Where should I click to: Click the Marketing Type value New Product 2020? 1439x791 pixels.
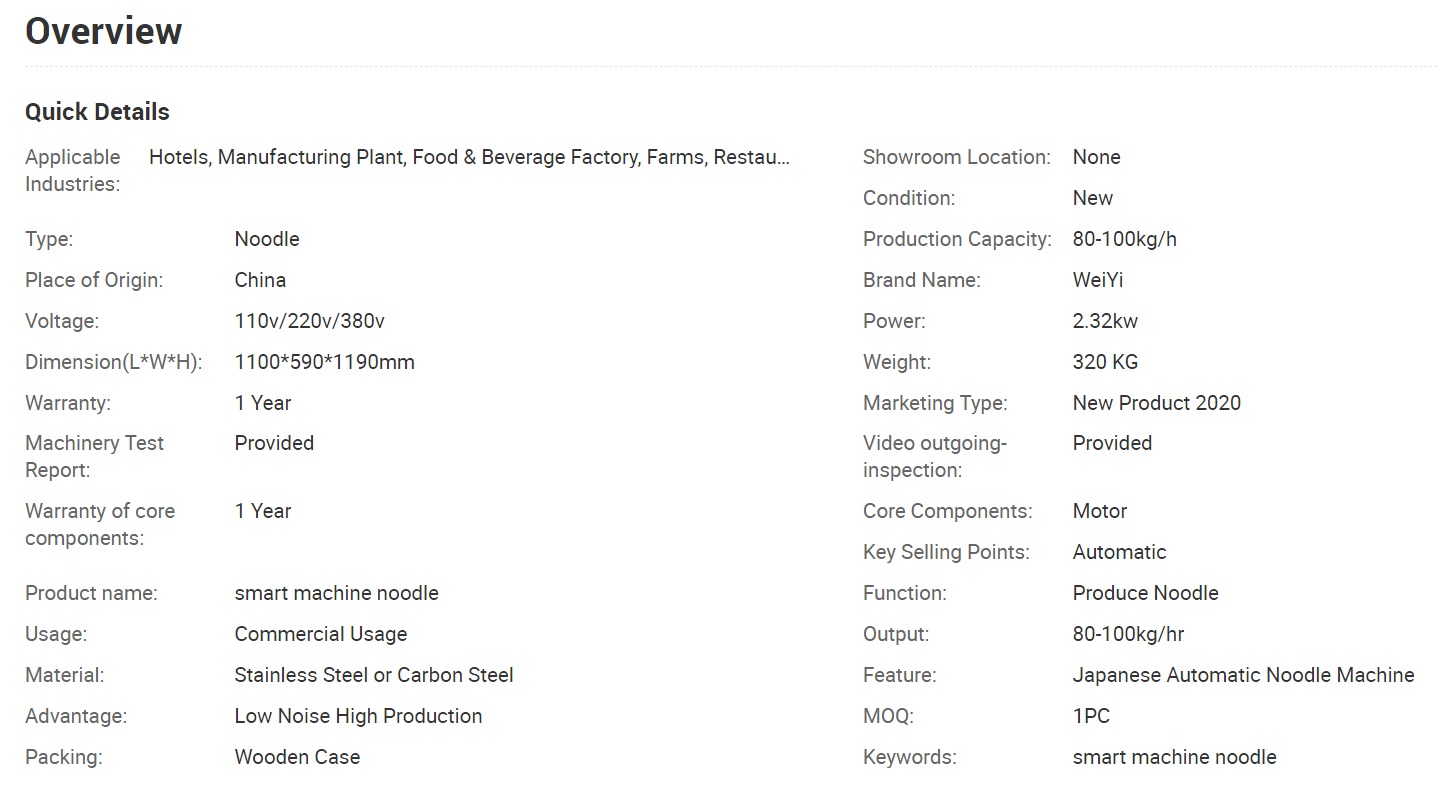(1157, 403)
